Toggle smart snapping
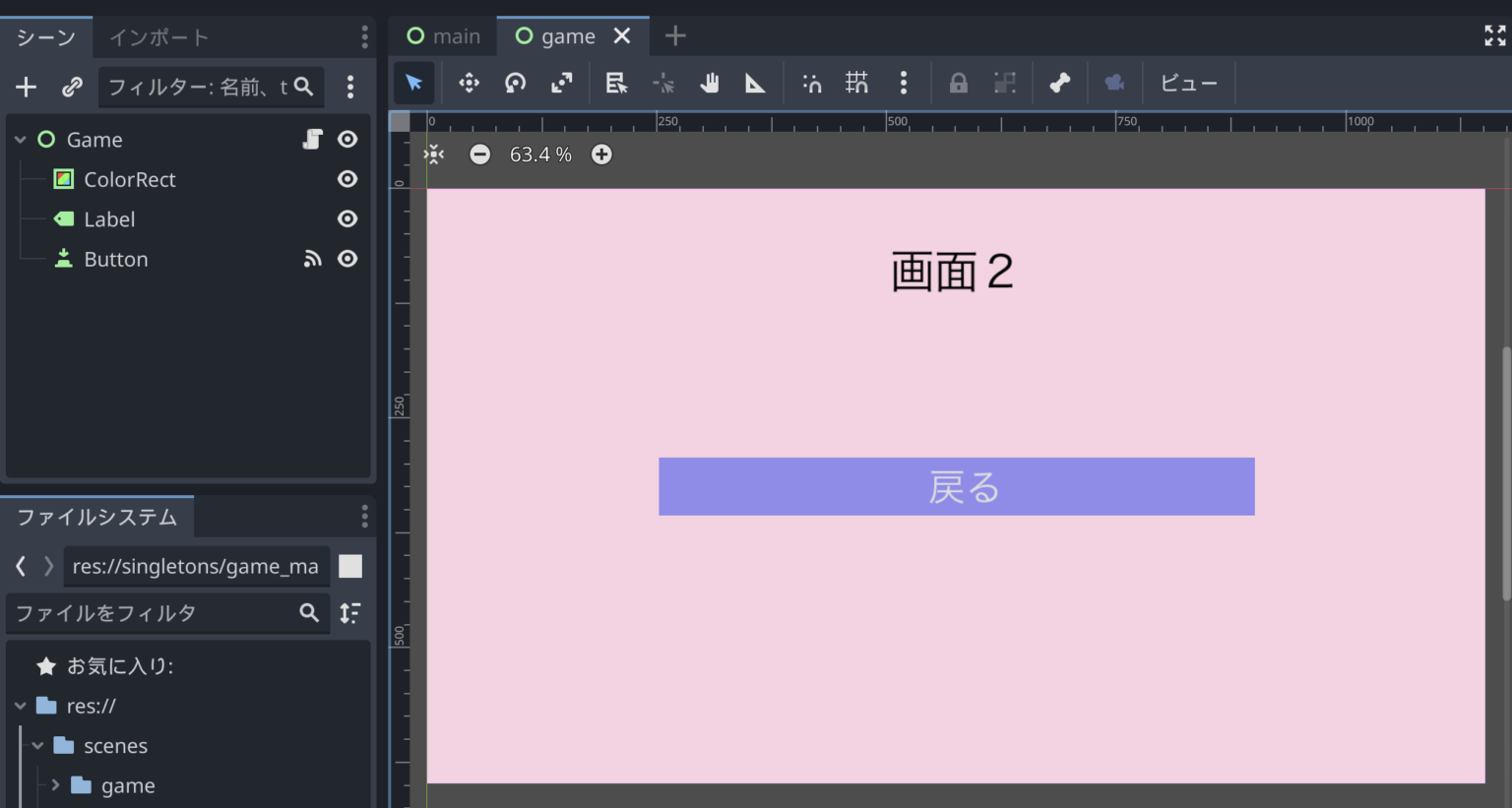This screenshot has height=808, width=1512. click(811, 83)
